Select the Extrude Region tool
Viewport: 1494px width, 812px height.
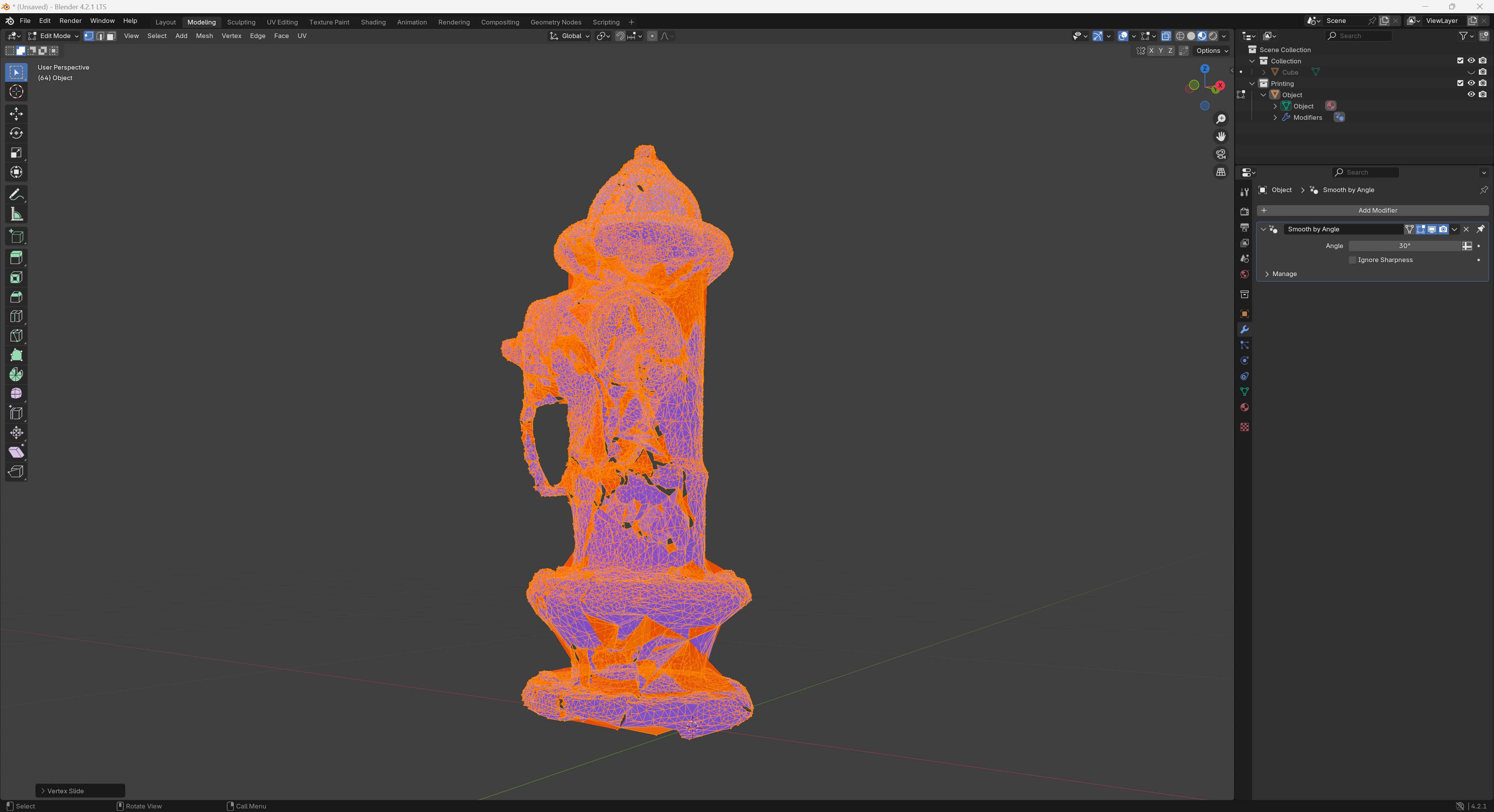pyautogui.click(x=16, y=258)
